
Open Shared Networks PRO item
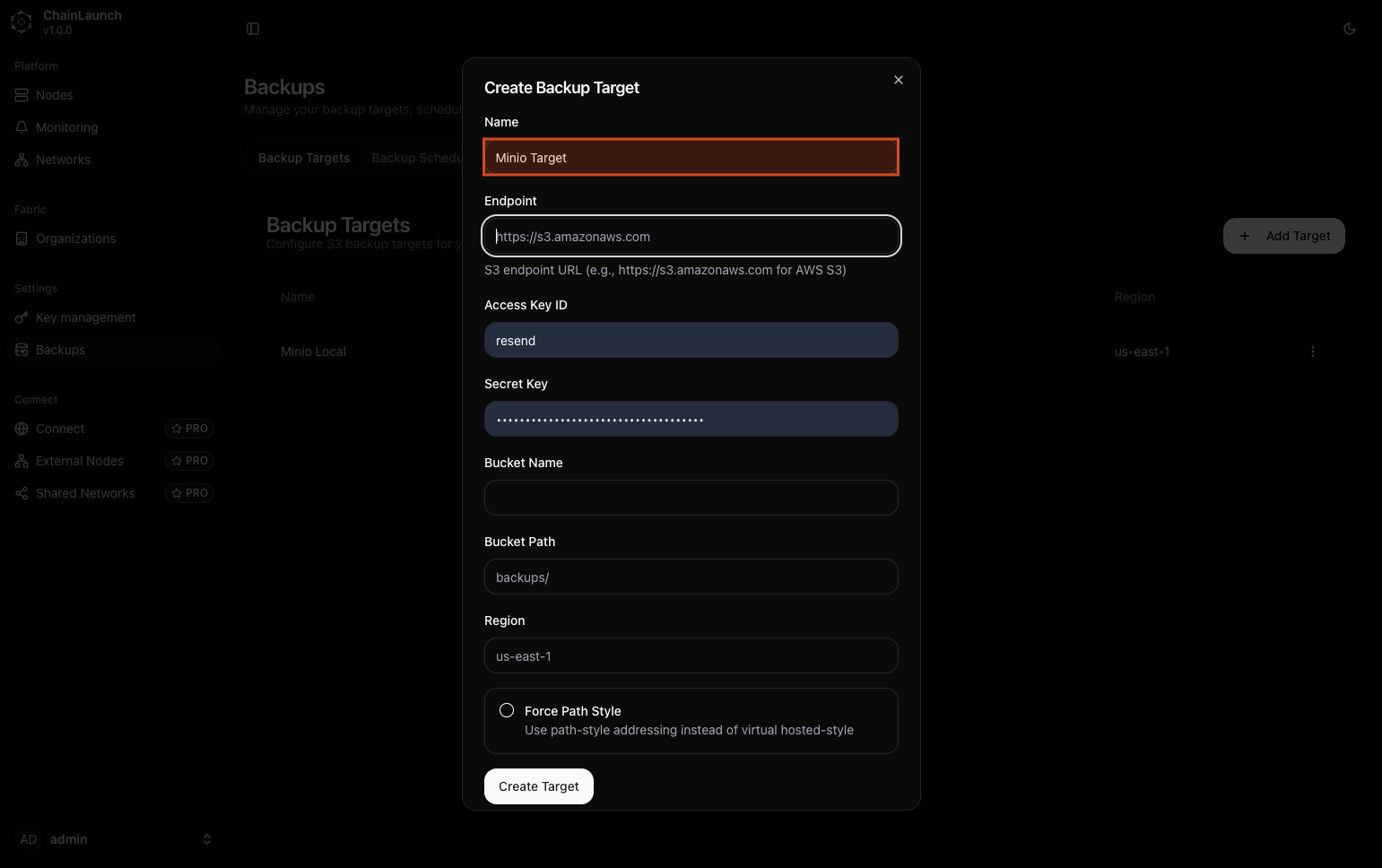tap(85, 493)
